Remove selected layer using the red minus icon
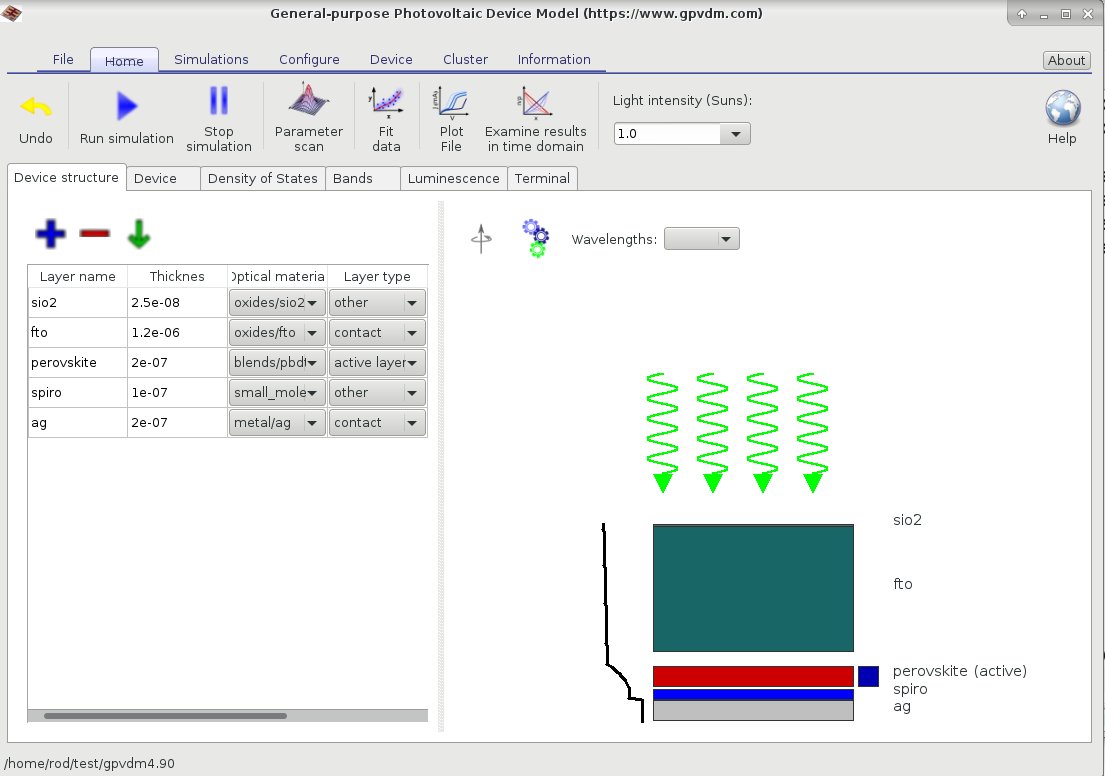This screenshot has width=1105, height=776. coord(94,233)
